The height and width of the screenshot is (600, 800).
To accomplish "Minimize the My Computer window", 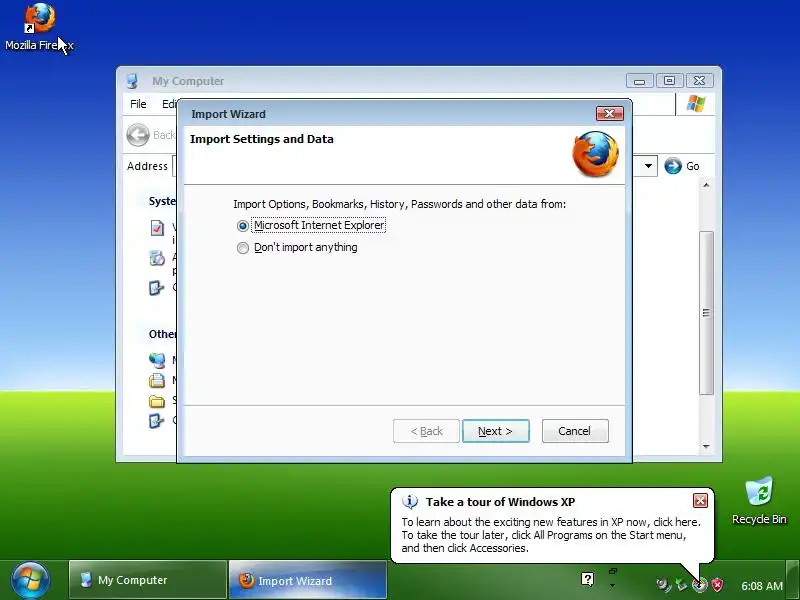I will 640,81.
